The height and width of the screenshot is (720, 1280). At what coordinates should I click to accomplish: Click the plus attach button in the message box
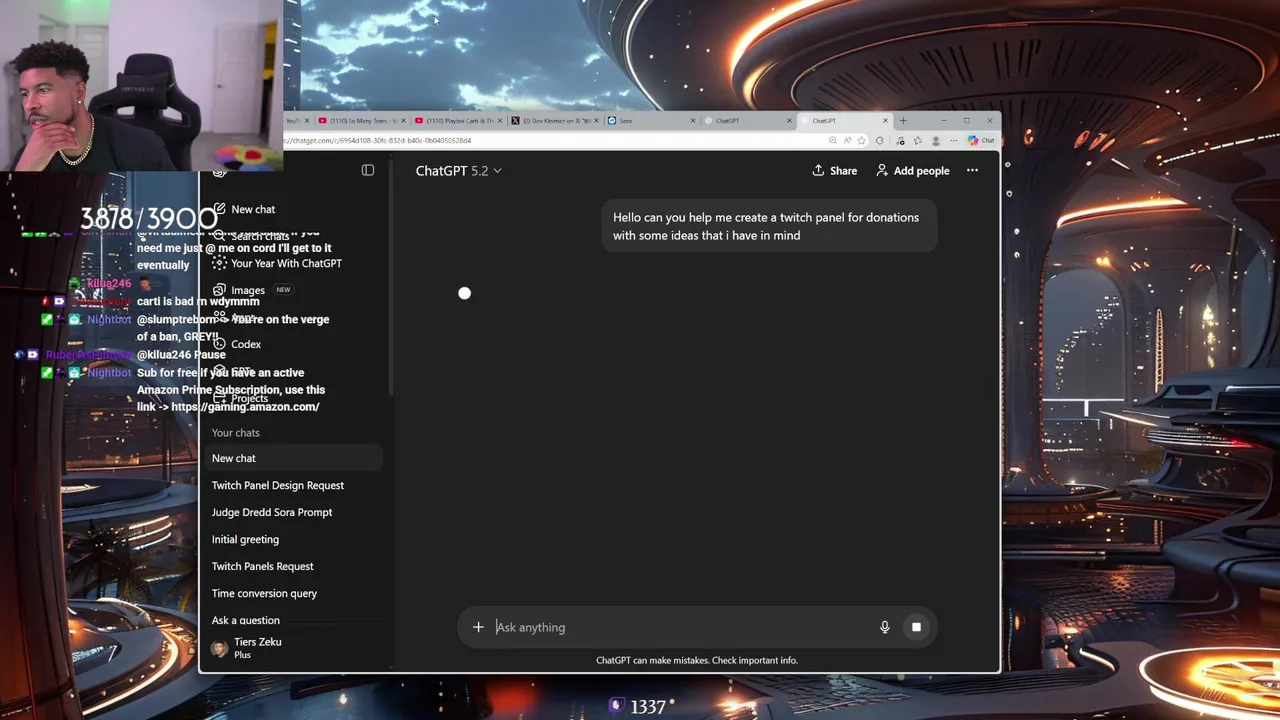click(478, 627)
